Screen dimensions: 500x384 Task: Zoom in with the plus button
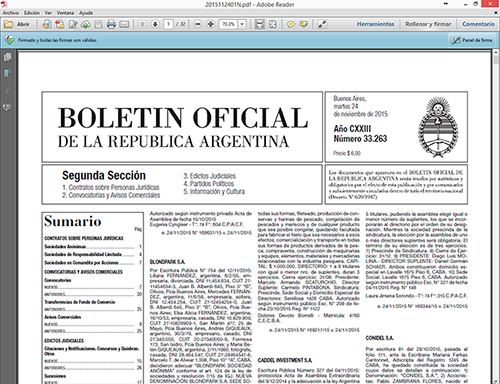coord(210,24)
